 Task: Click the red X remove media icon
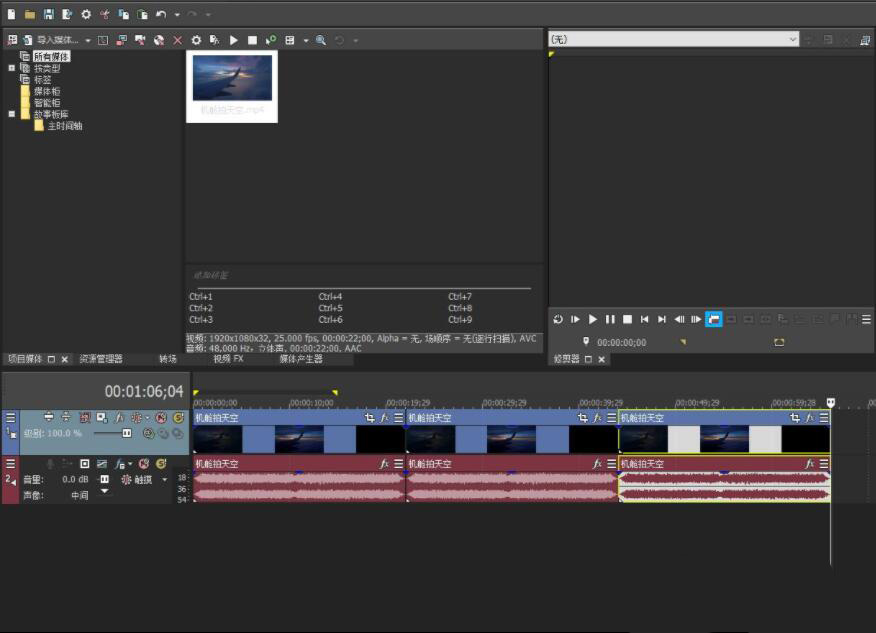tap(177, 40)
